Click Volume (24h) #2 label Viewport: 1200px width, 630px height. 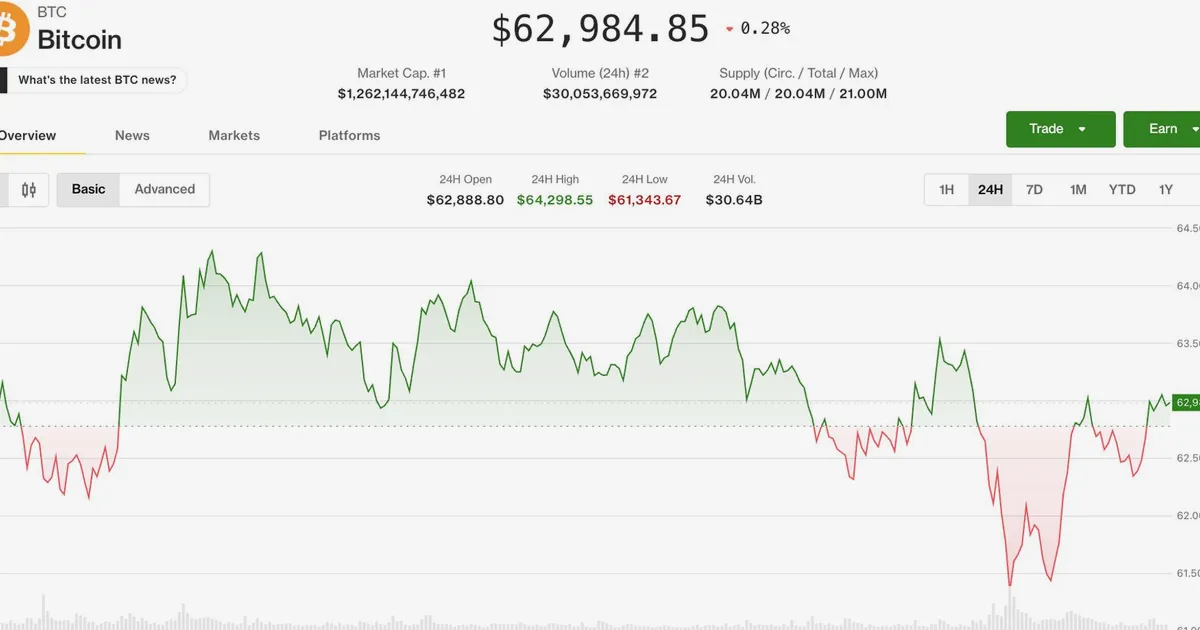pyautogui.click(x=600, y=73)
